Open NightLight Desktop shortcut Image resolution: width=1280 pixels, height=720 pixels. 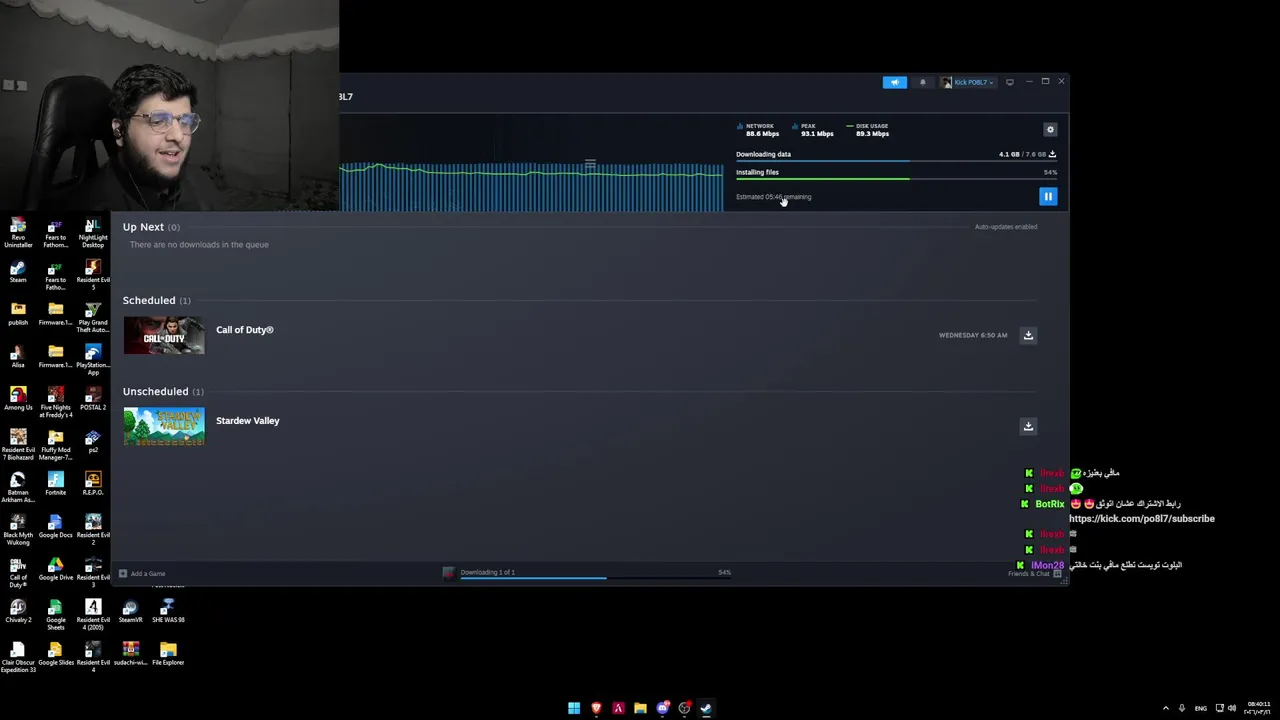[x=93, y=233]
